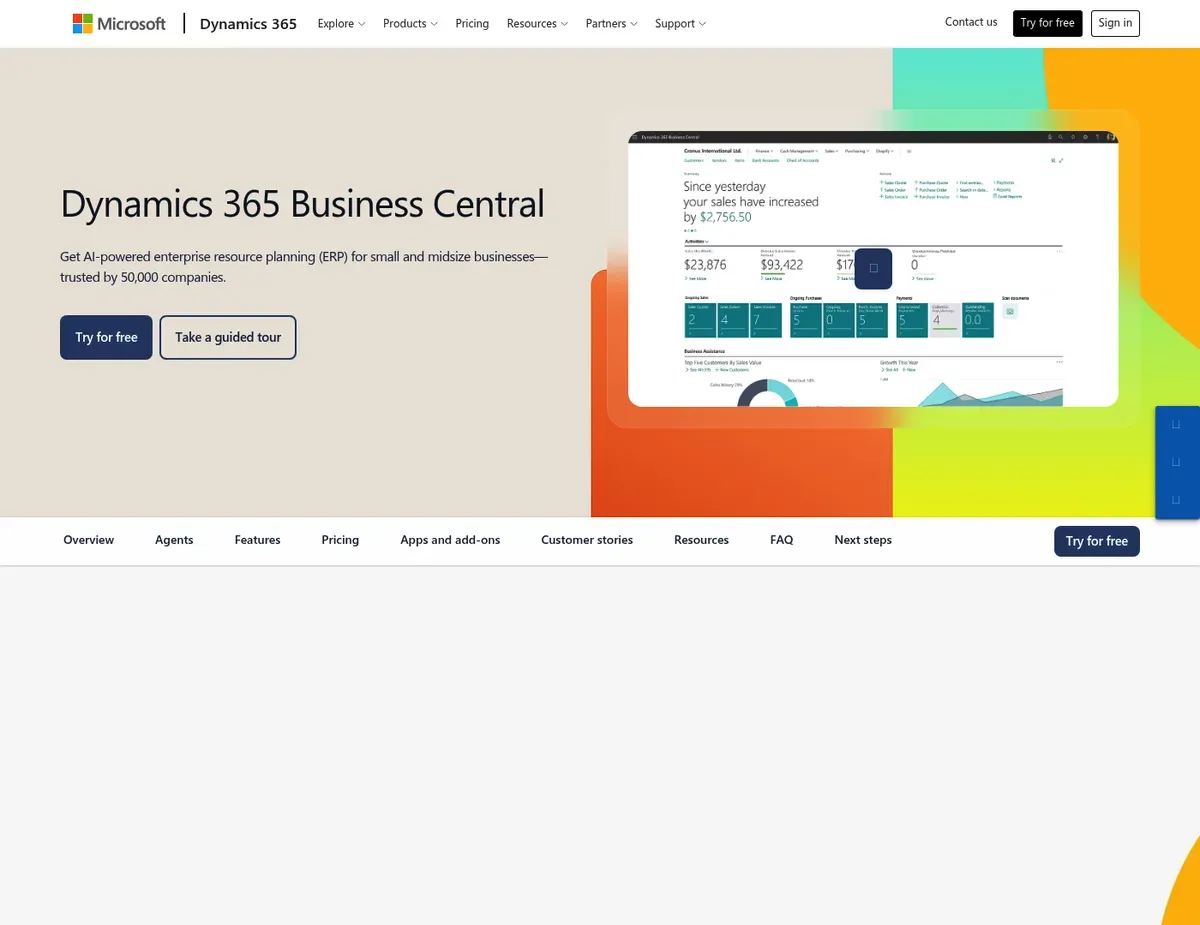Open the Dynamics 365 home link
Image resolution: width=1200 pixels, height=925 pixels.
pyautogui.click(x=248, y=23)
